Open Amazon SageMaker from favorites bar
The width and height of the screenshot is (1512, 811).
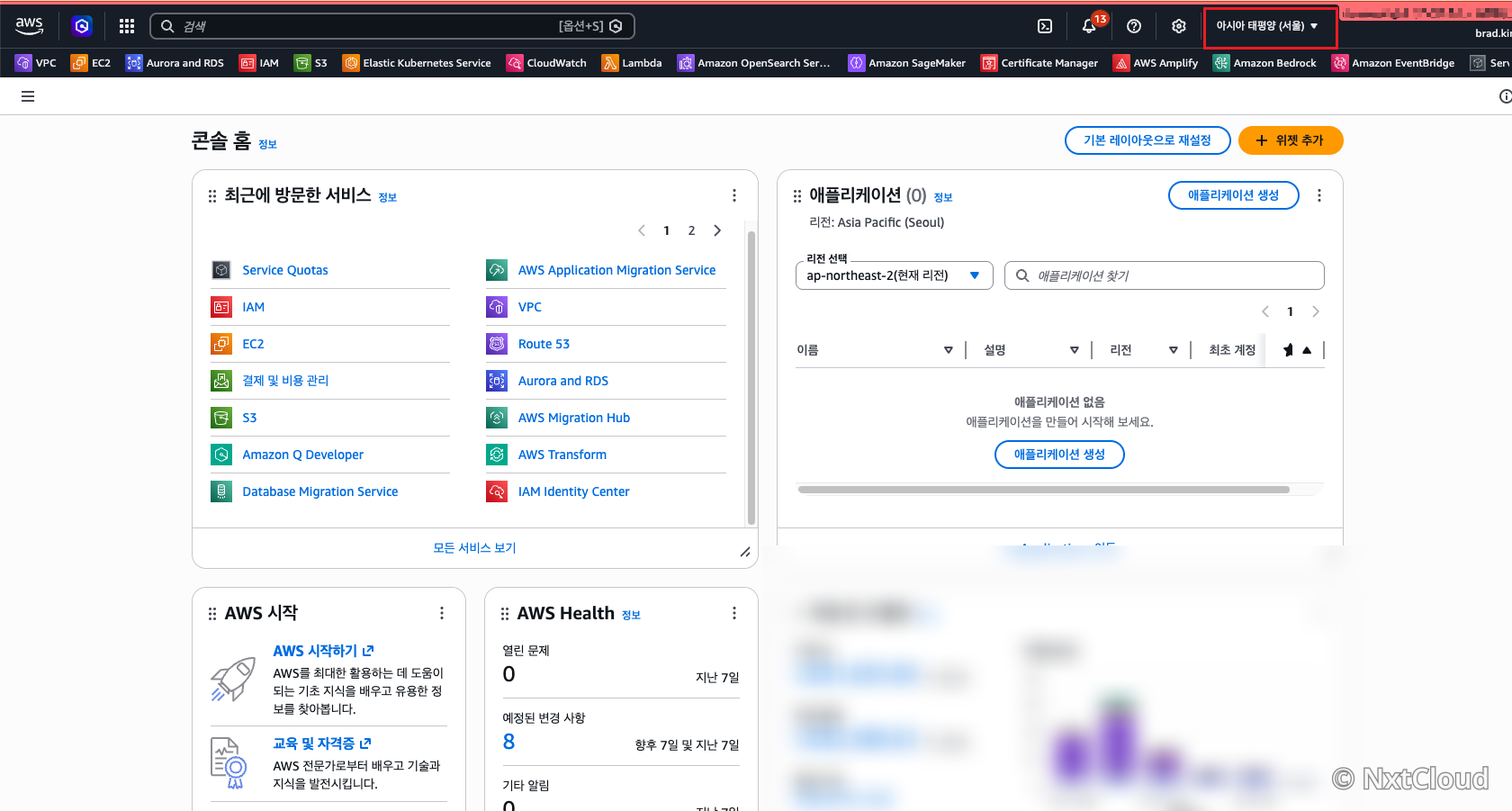pos(907,63)
